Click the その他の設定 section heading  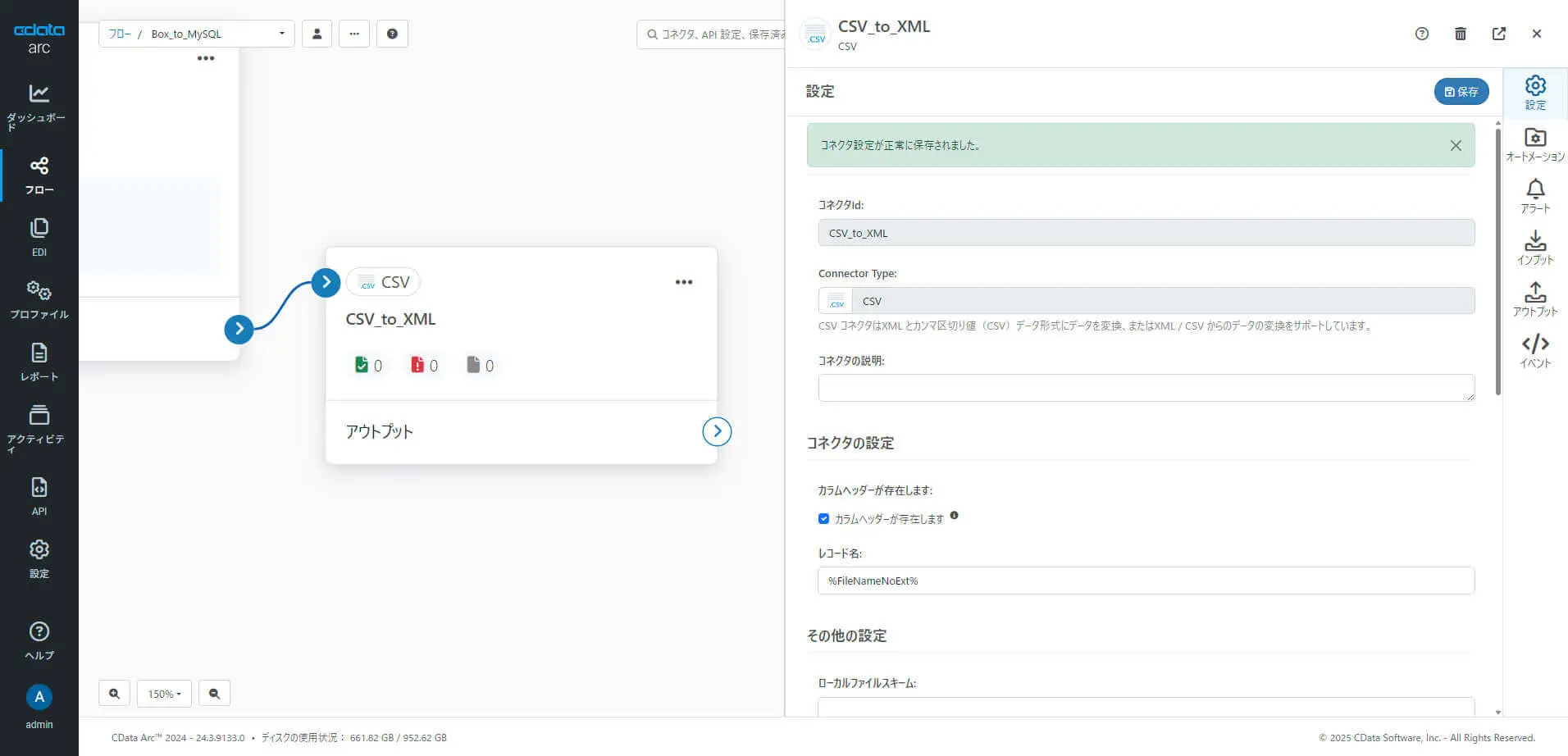pos(847,635)
